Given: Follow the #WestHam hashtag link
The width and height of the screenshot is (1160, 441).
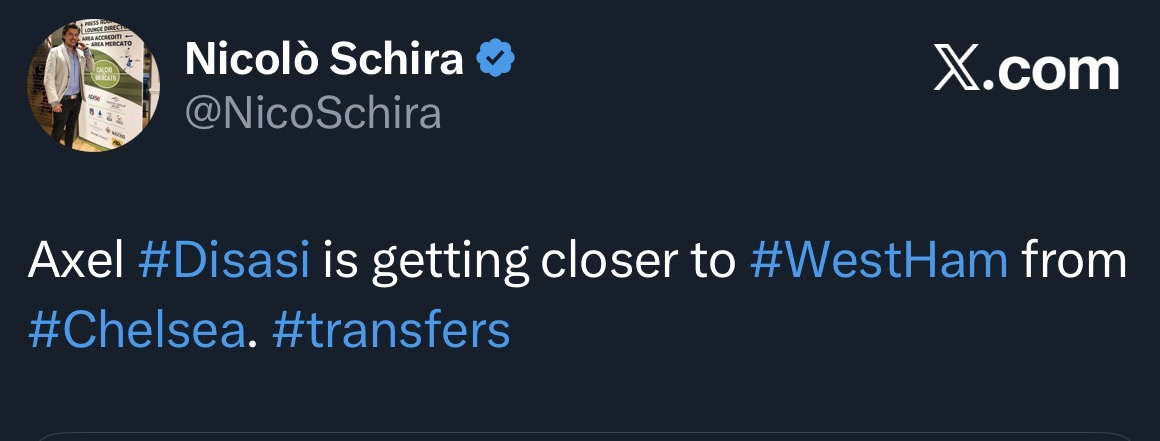Looking at the screenshot, I should 878,261.
